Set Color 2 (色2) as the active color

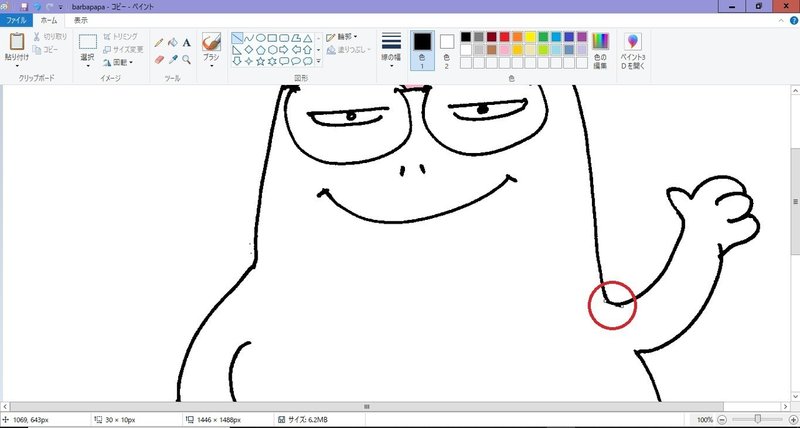pyautogui.click(x=446, y=50)
